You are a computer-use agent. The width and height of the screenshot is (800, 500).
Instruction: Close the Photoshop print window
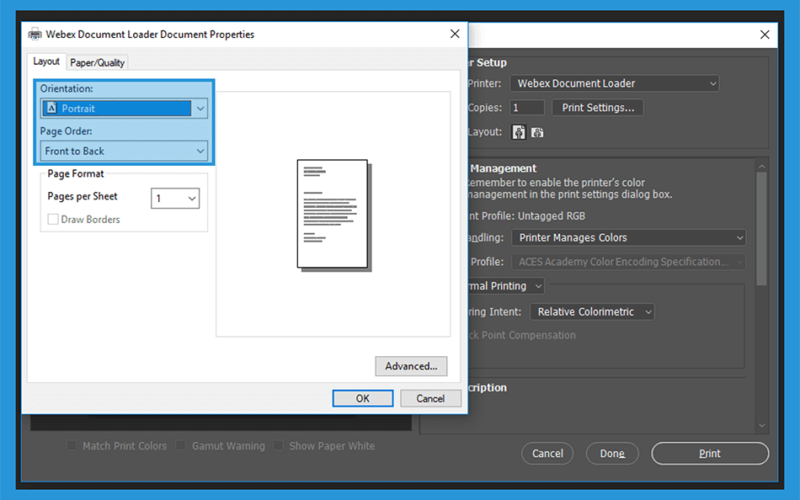pos(764,35)
